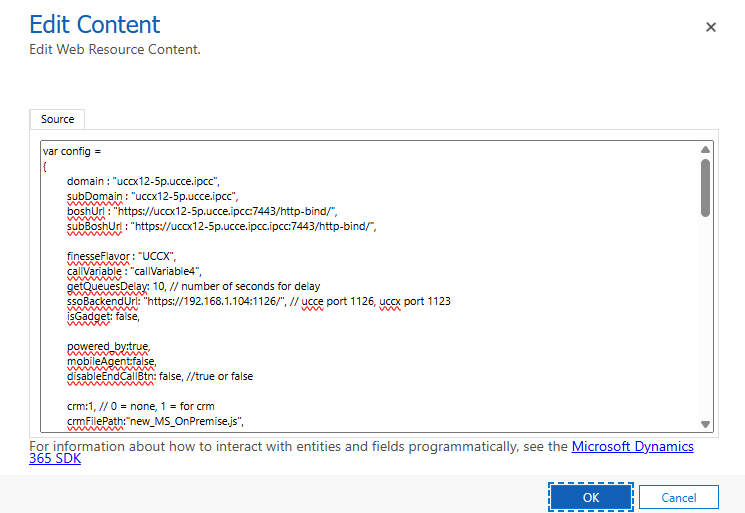Click the subBoshUrl setting line

(x=220, y=226)
